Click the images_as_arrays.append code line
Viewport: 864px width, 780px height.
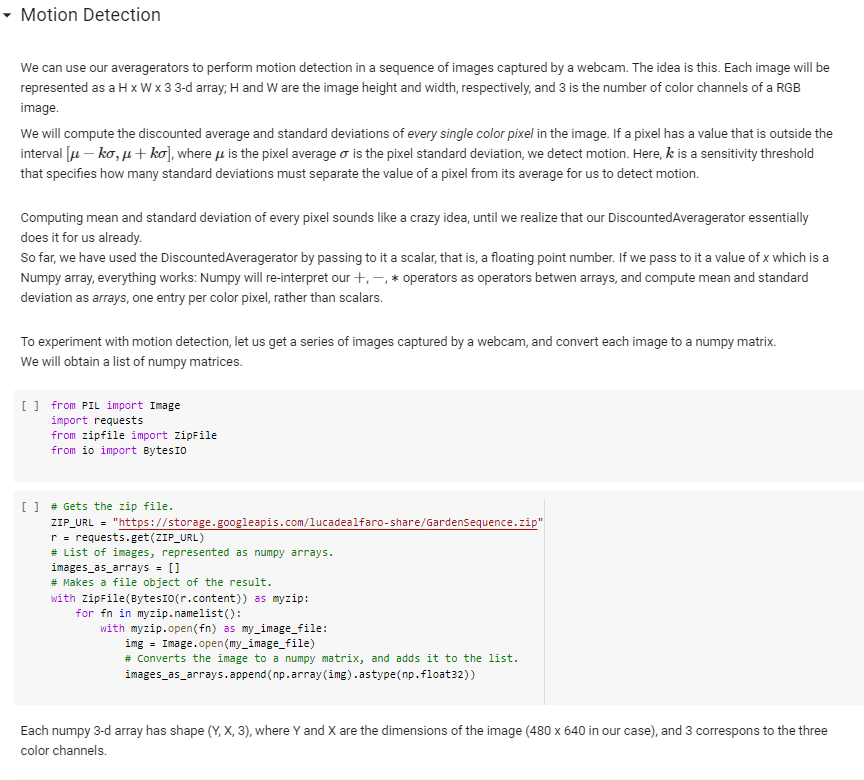point(300,674)
